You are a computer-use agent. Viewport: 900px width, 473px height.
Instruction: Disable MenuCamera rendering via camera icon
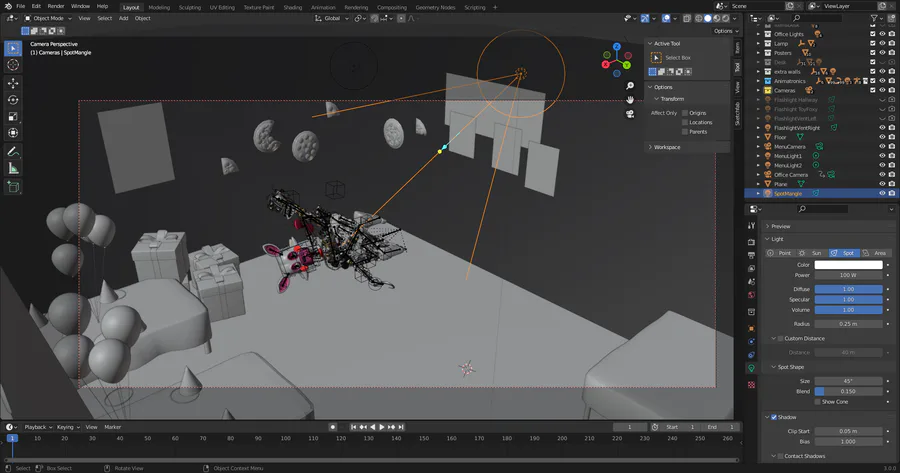[891, 146]
